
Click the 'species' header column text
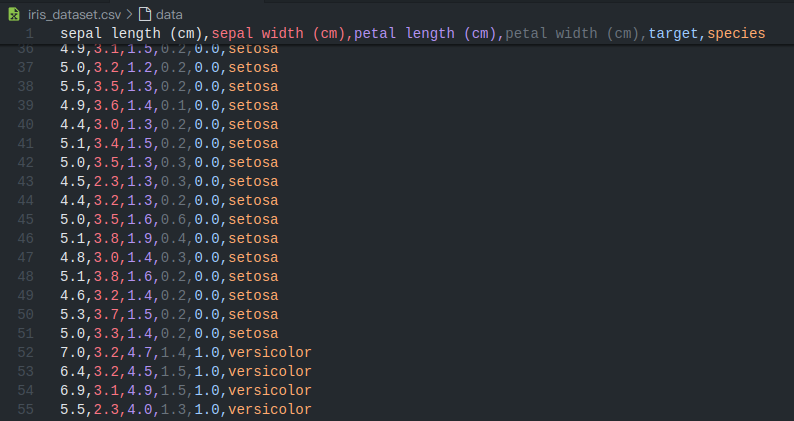coord(736,34)
